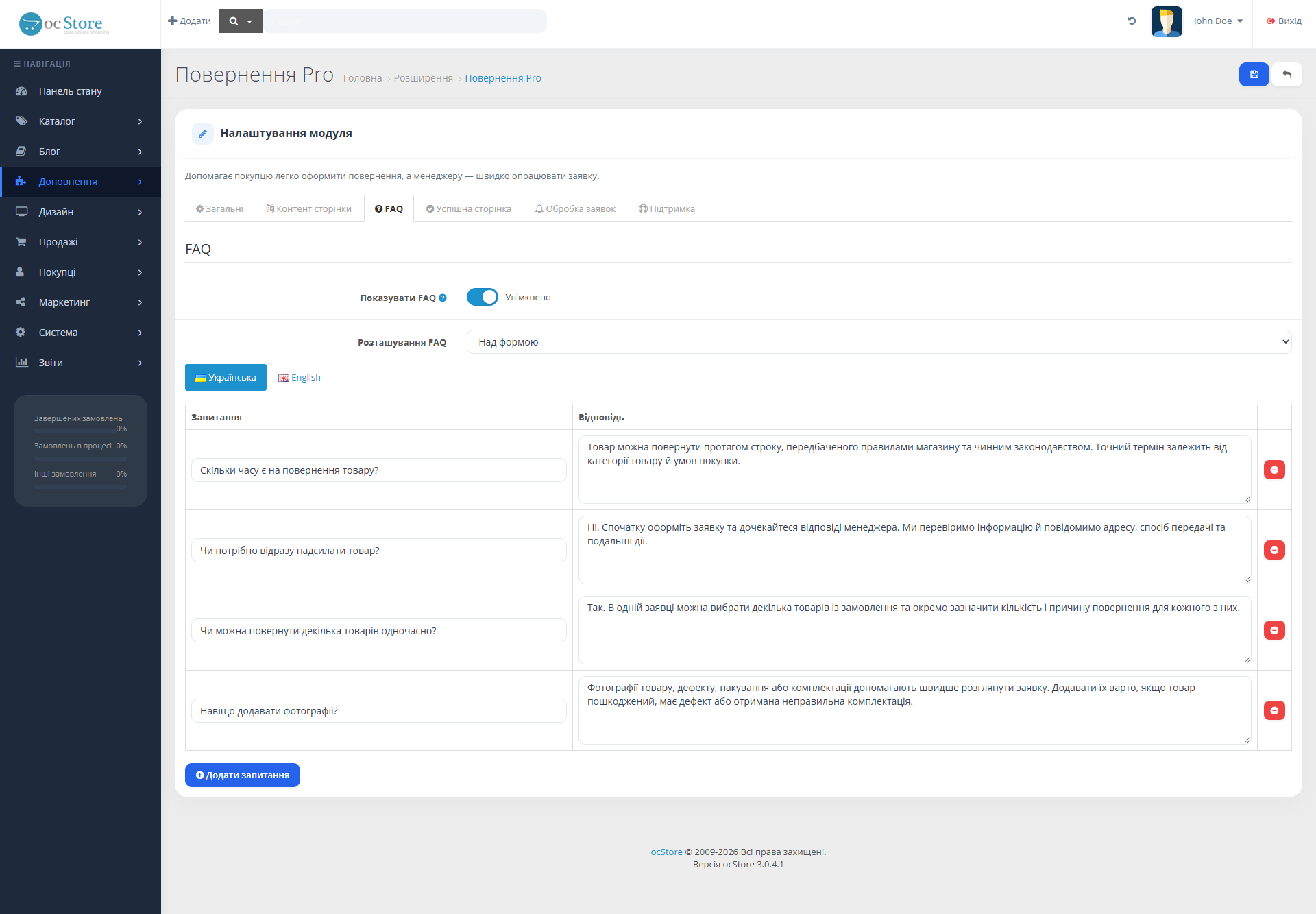This screenshot has height=914, width=1316.
Task: Click the Система gear icon in sidebar
Action: pyautogui.click(x=21, y=333)
